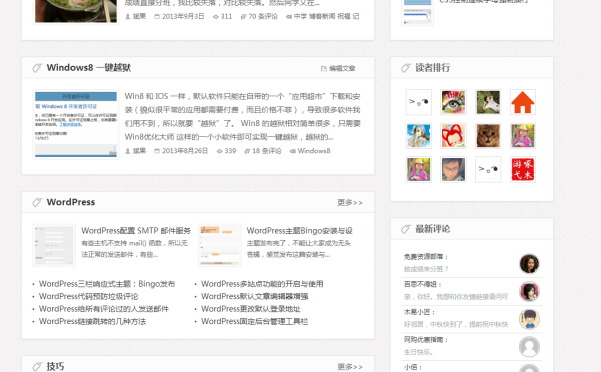This screenshot has width=601, height=372.
Task: Click the comment icon beside 18 条评论
Action: click(247, 151)
